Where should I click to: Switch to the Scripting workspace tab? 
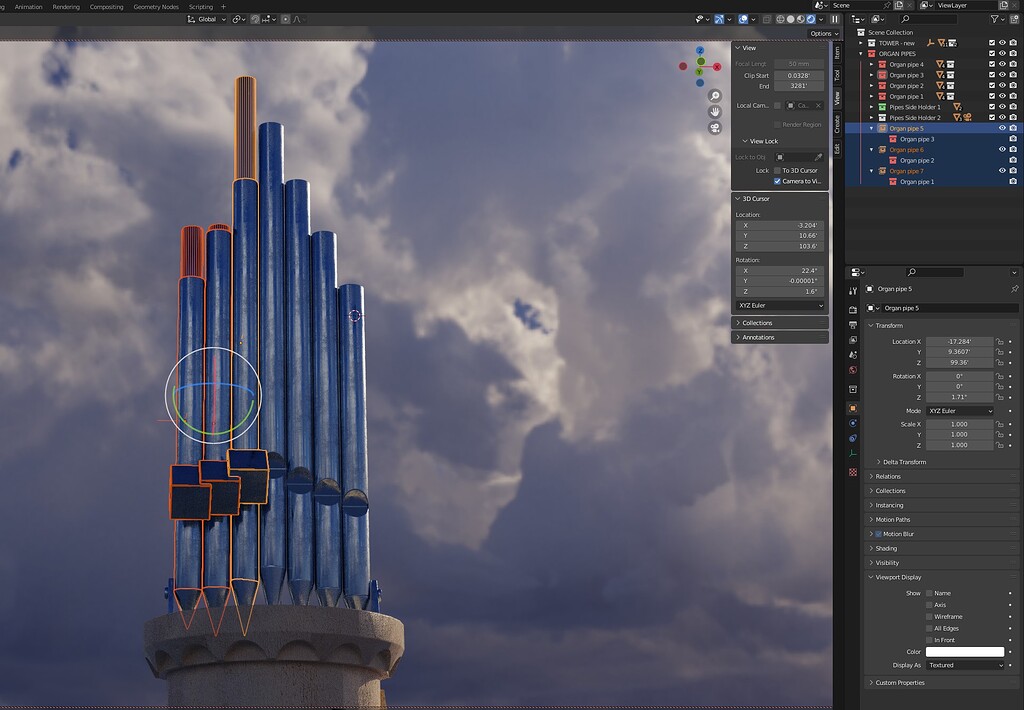point(201,7)
